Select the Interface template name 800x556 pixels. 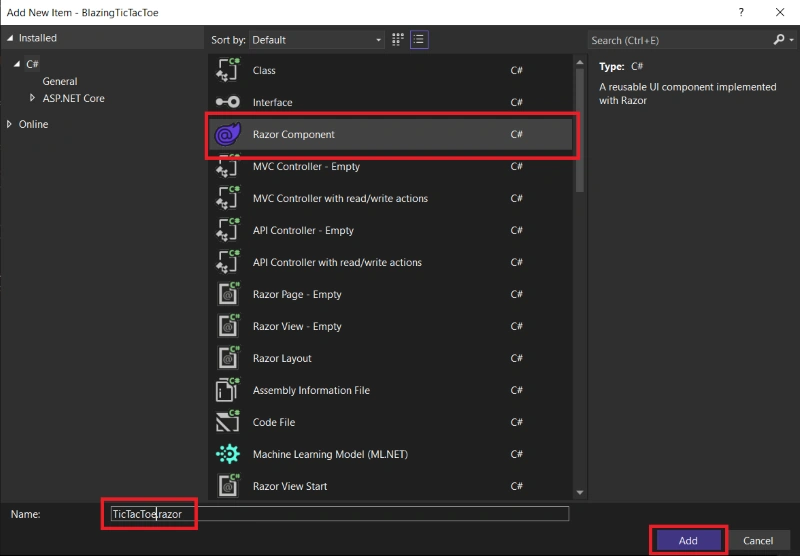click(272, 103)
